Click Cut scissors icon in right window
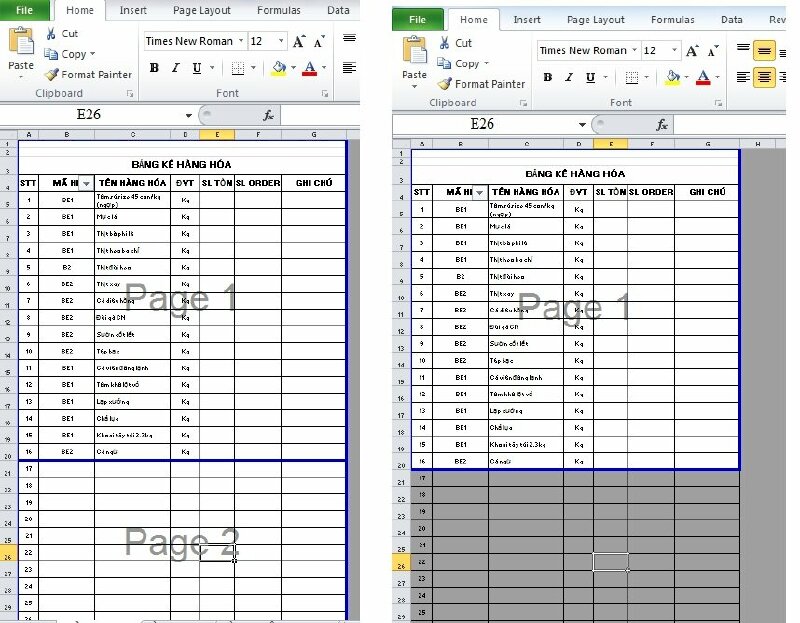Viewport: 800px width, 623px height. pyautogui.click(x=444, y=43)
